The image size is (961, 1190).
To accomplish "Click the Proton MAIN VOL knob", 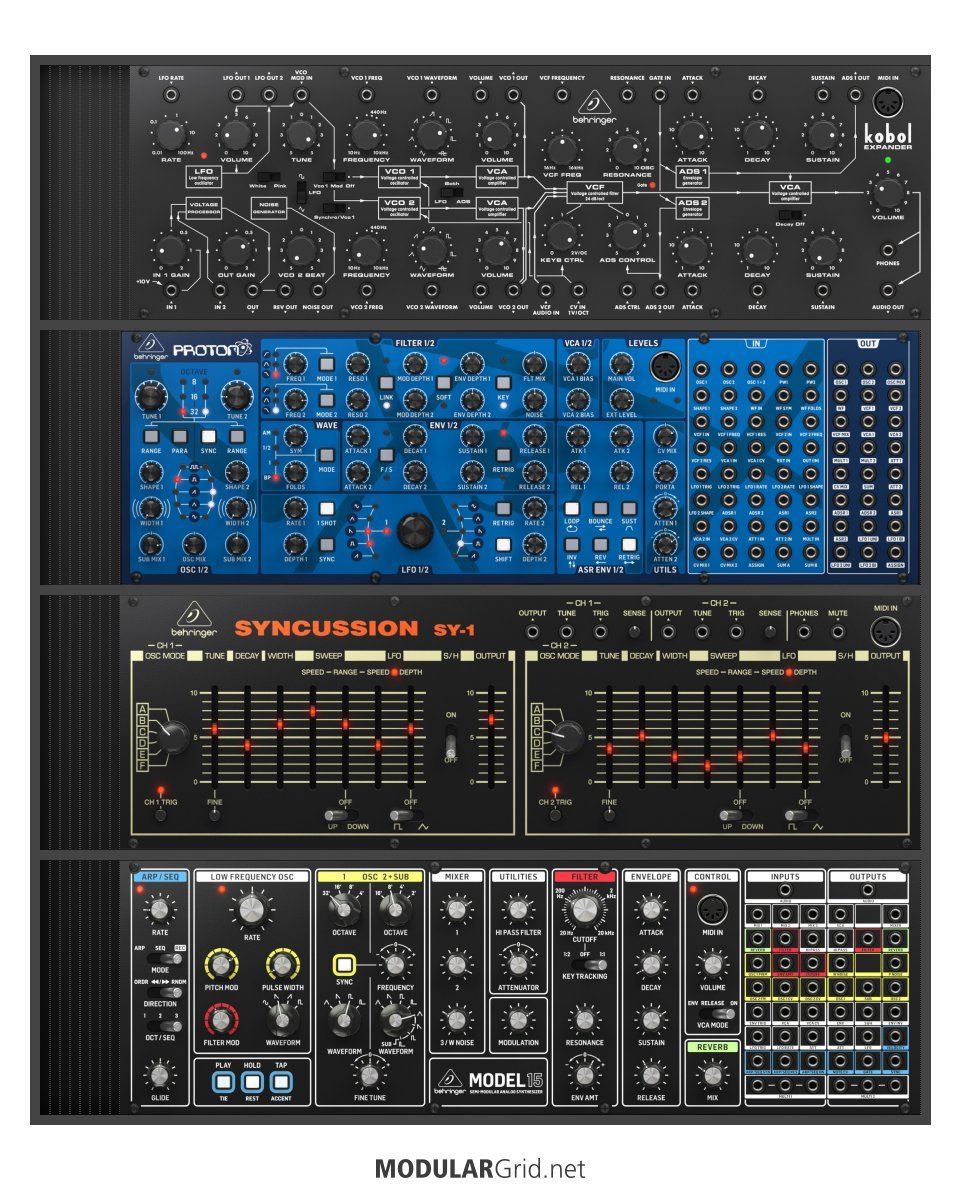I will point(621,364).
